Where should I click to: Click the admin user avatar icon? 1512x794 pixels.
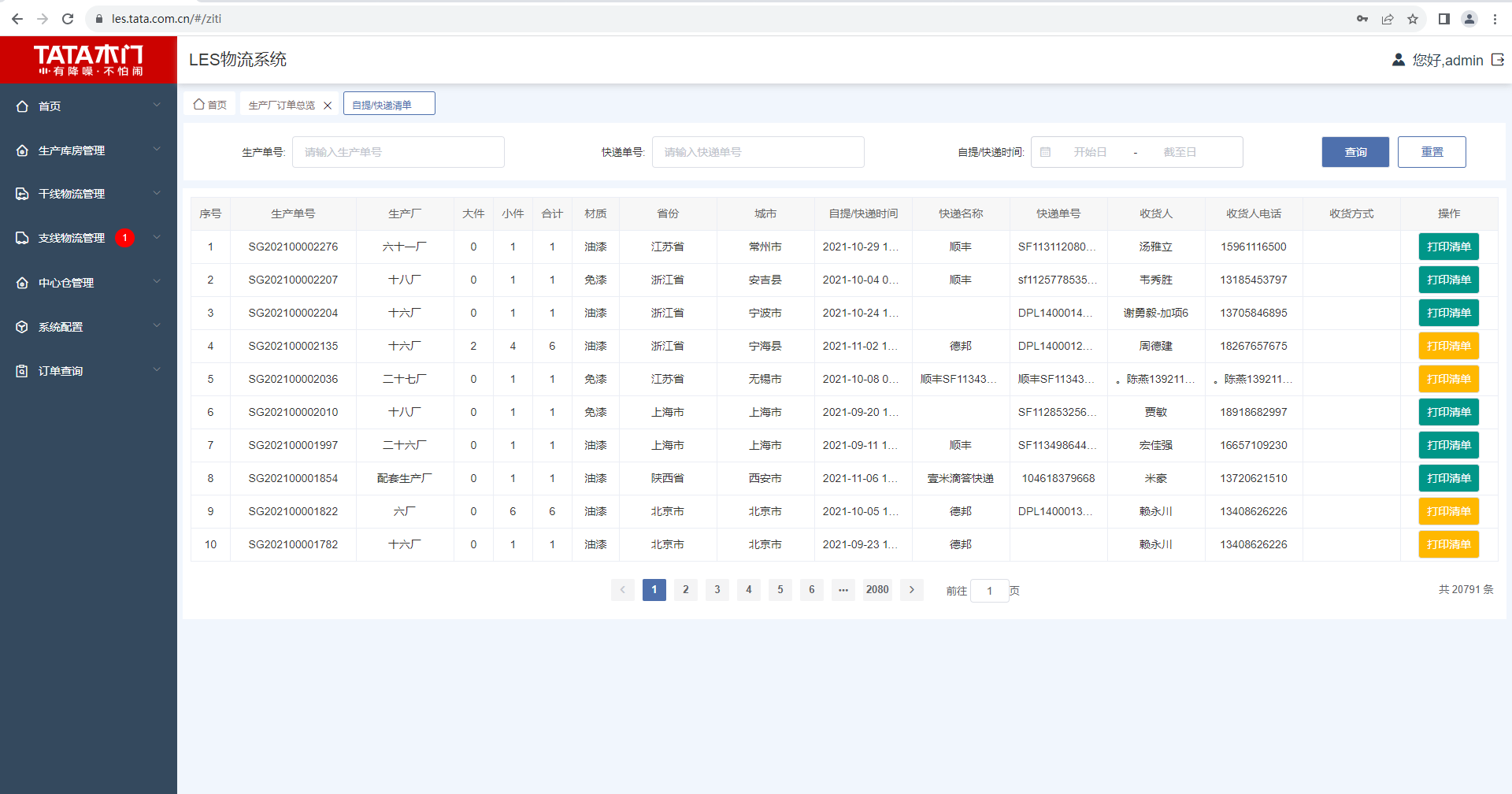(x=1399, y=60)
